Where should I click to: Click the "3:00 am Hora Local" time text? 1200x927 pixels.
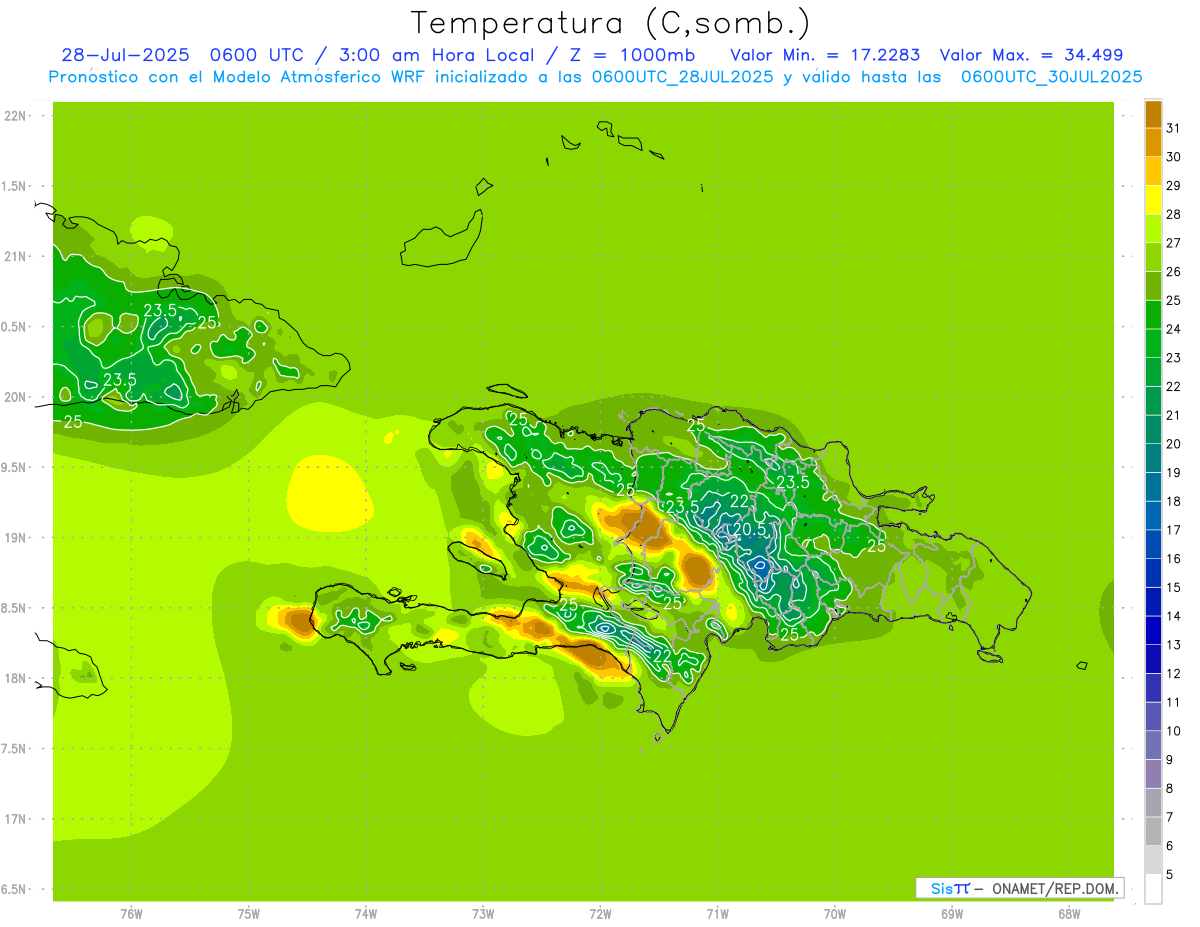coord(438,55)
